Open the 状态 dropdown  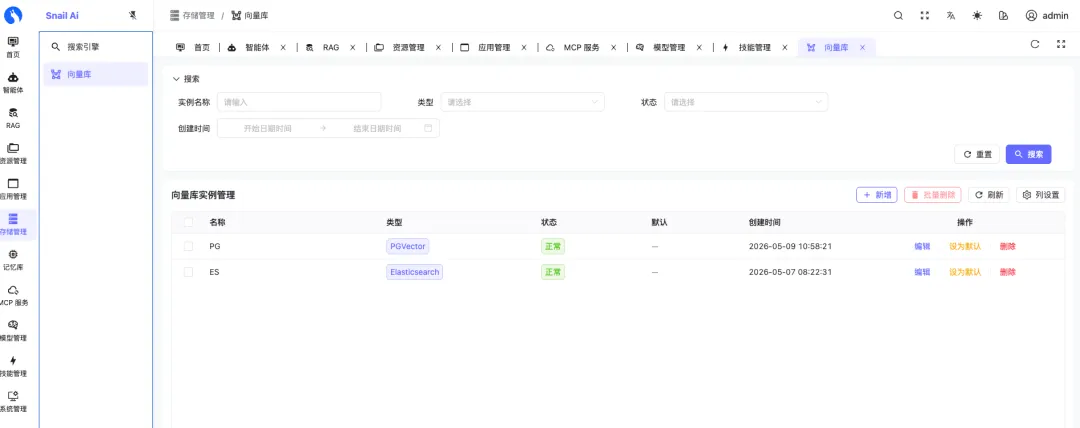tap(746, 102)
